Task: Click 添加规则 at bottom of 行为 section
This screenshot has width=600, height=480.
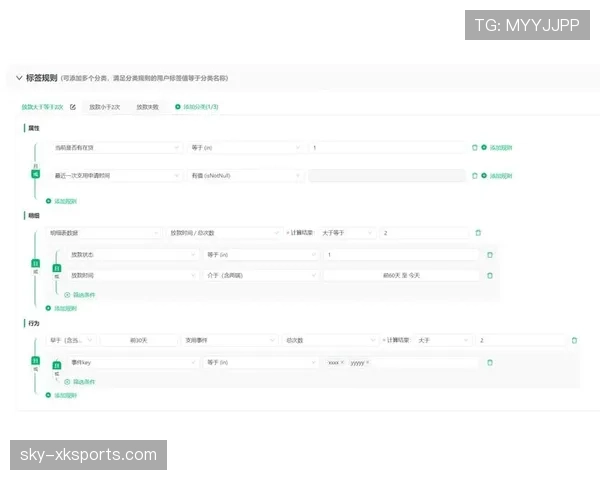Action: tap(61, 395)
